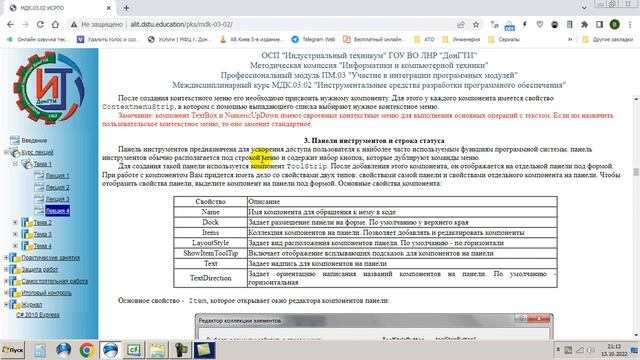Screen dimensions: 640x360
Task: Open the Другие закладки folder
Action: point(607,40)
